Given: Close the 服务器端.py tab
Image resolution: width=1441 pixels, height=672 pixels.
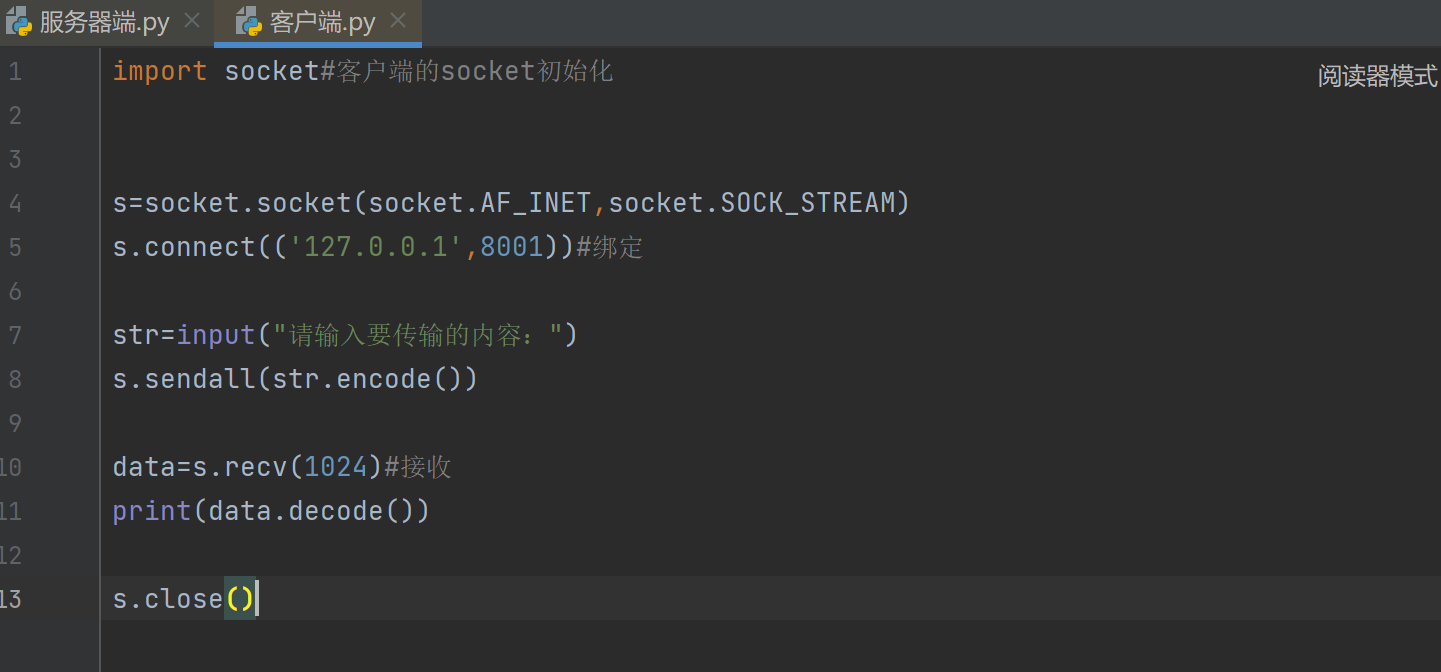Looking at the screenshot, I should click(193, 21).
